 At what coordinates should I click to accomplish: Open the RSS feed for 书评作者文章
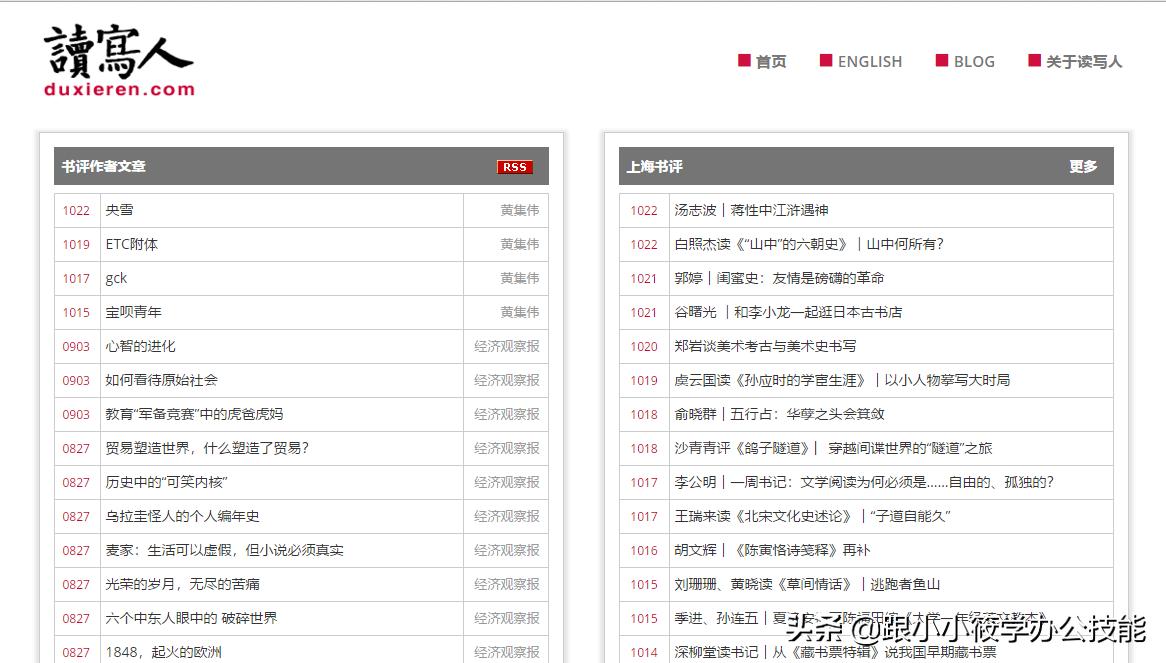click(x=514, y=167)
